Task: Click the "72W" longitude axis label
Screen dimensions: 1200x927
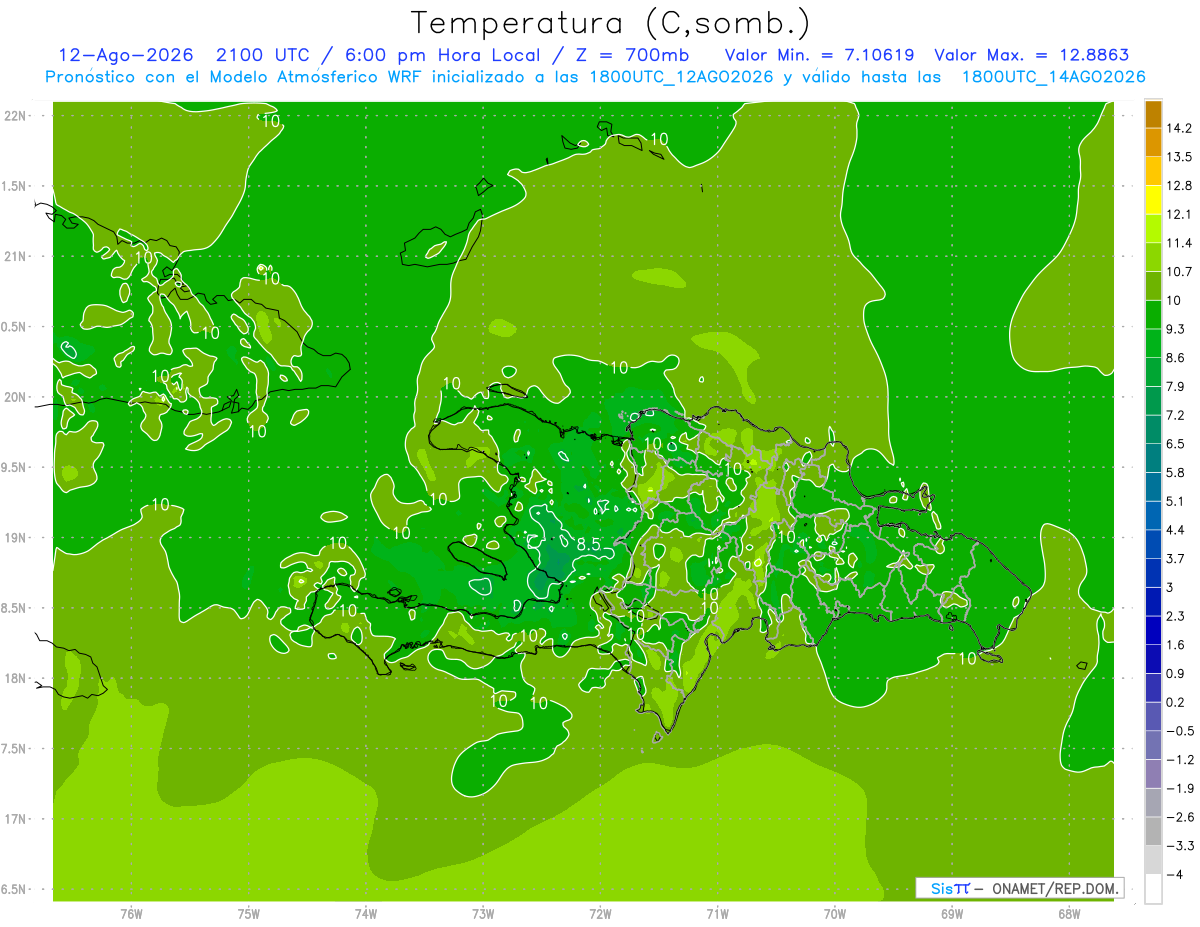Action: click(600, 913)
